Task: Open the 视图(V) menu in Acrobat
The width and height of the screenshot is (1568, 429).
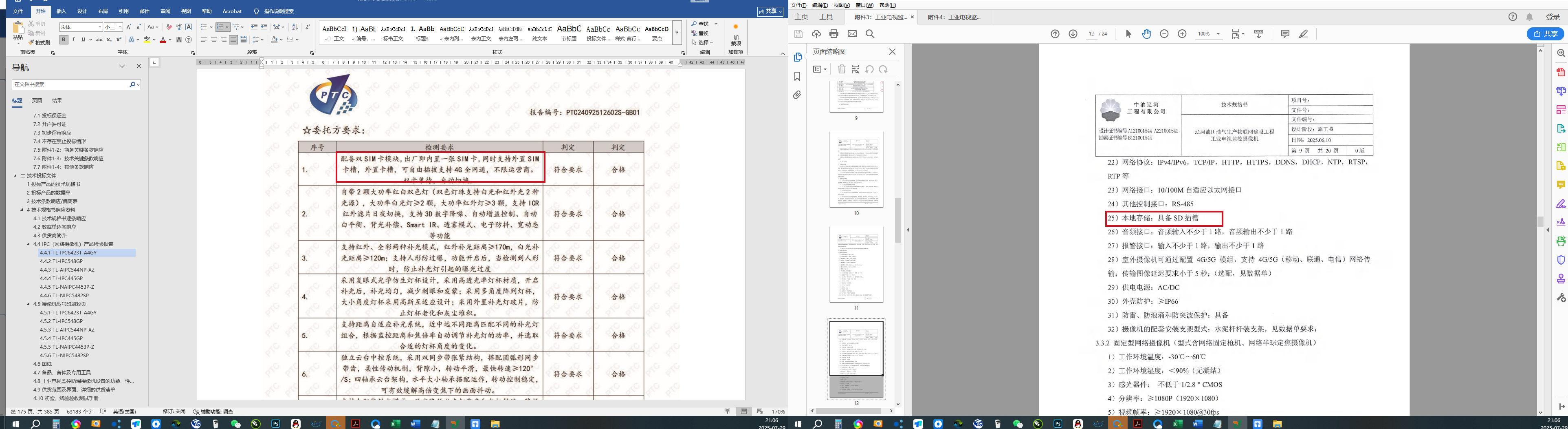Action: pyautogui.click(x=842, y=5)
